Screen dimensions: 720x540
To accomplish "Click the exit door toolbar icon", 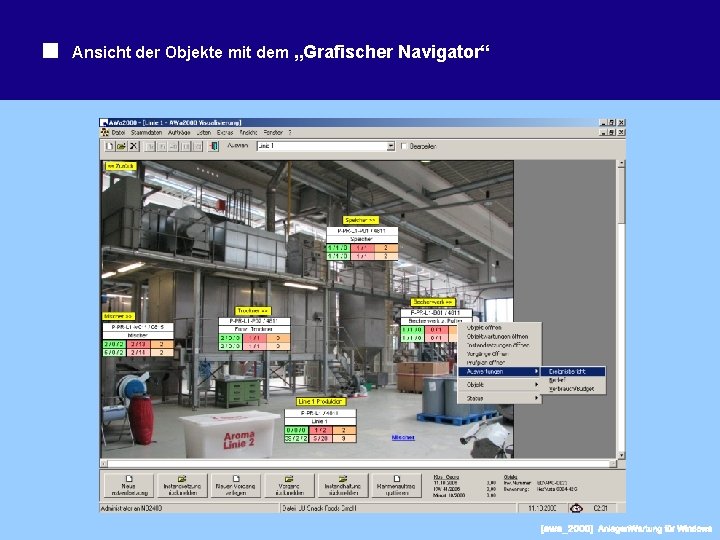I will tap(214, 146).
